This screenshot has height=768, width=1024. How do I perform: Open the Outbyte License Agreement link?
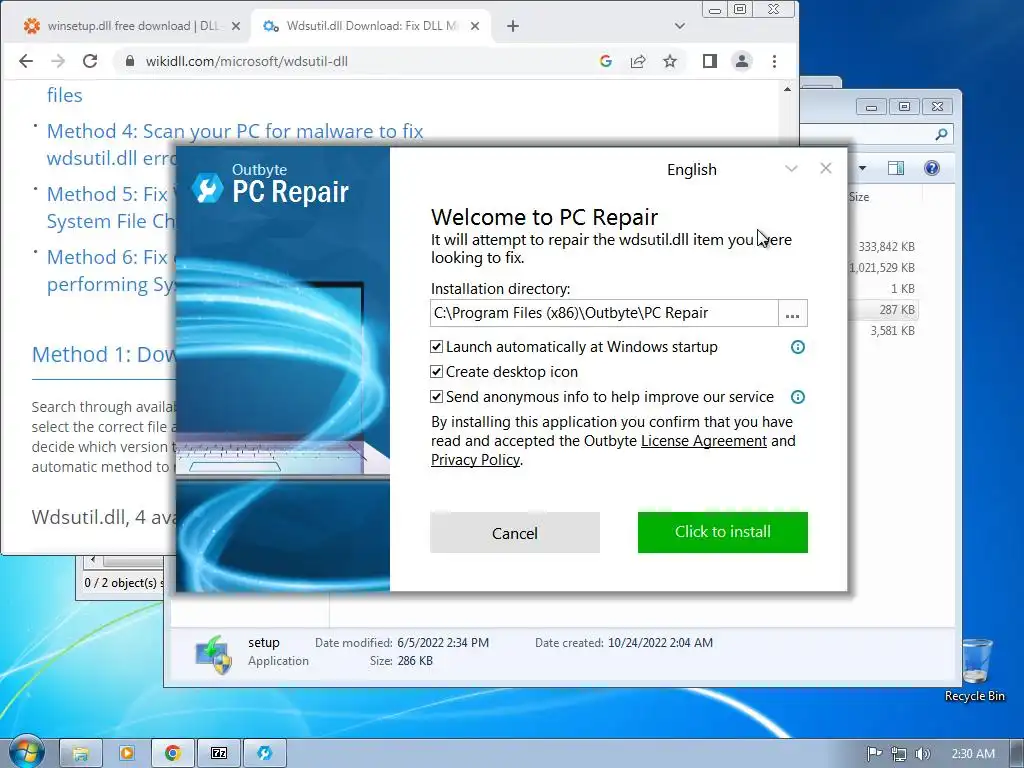pos(703,441)
